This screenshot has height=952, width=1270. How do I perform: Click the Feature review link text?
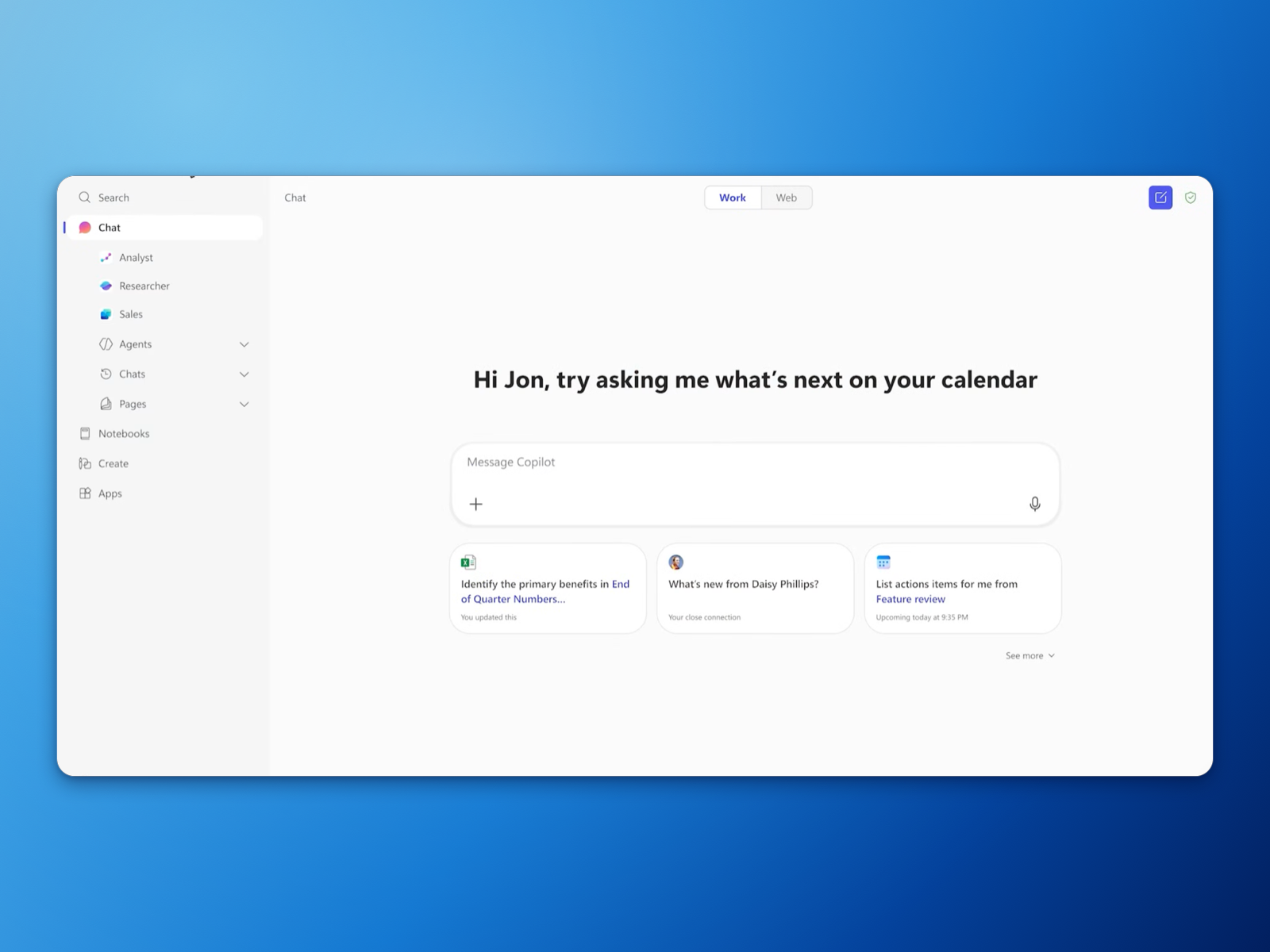pyautogui.click(x=910, y=599)
